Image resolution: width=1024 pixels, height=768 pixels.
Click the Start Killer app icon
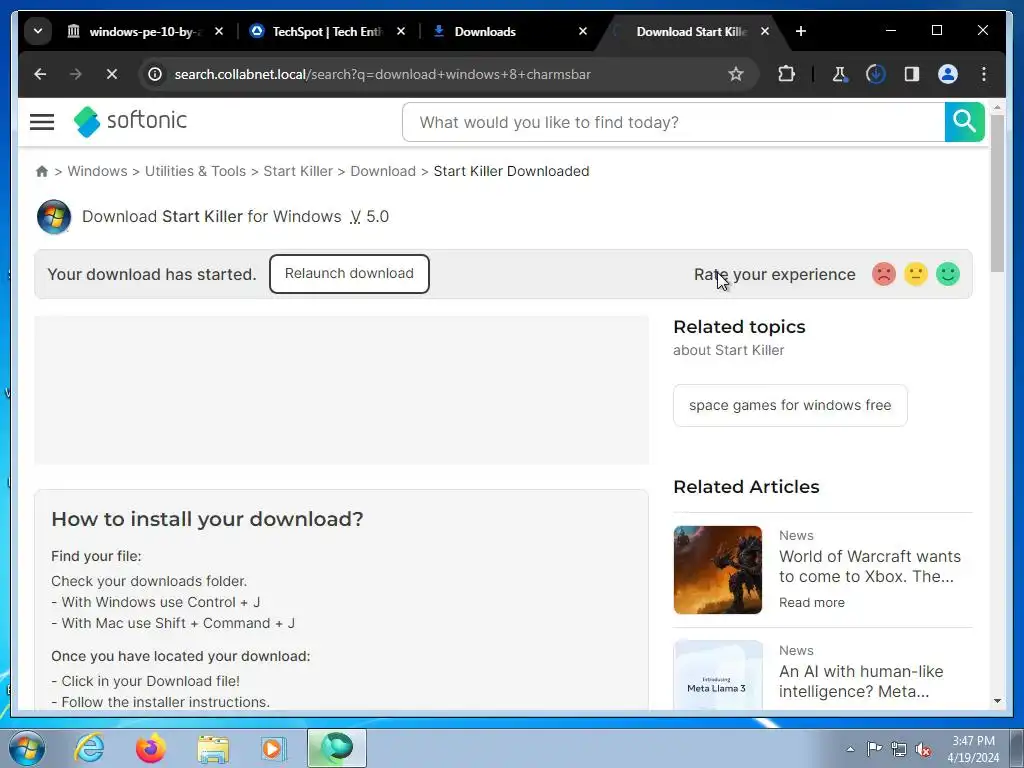54,217
